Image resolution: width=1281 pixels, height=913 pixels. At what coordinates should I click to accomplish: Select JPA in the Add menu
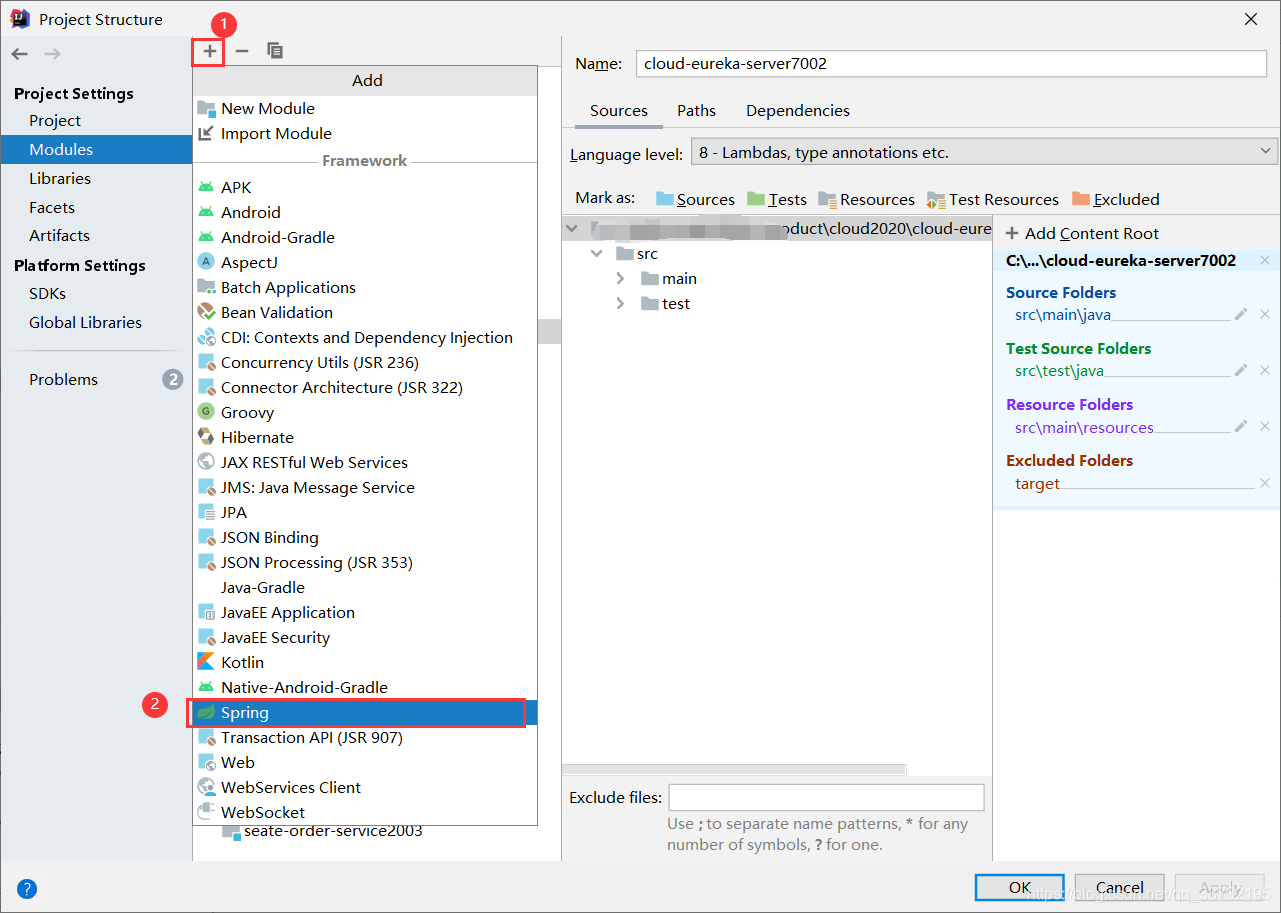click(x=365, y=512)
